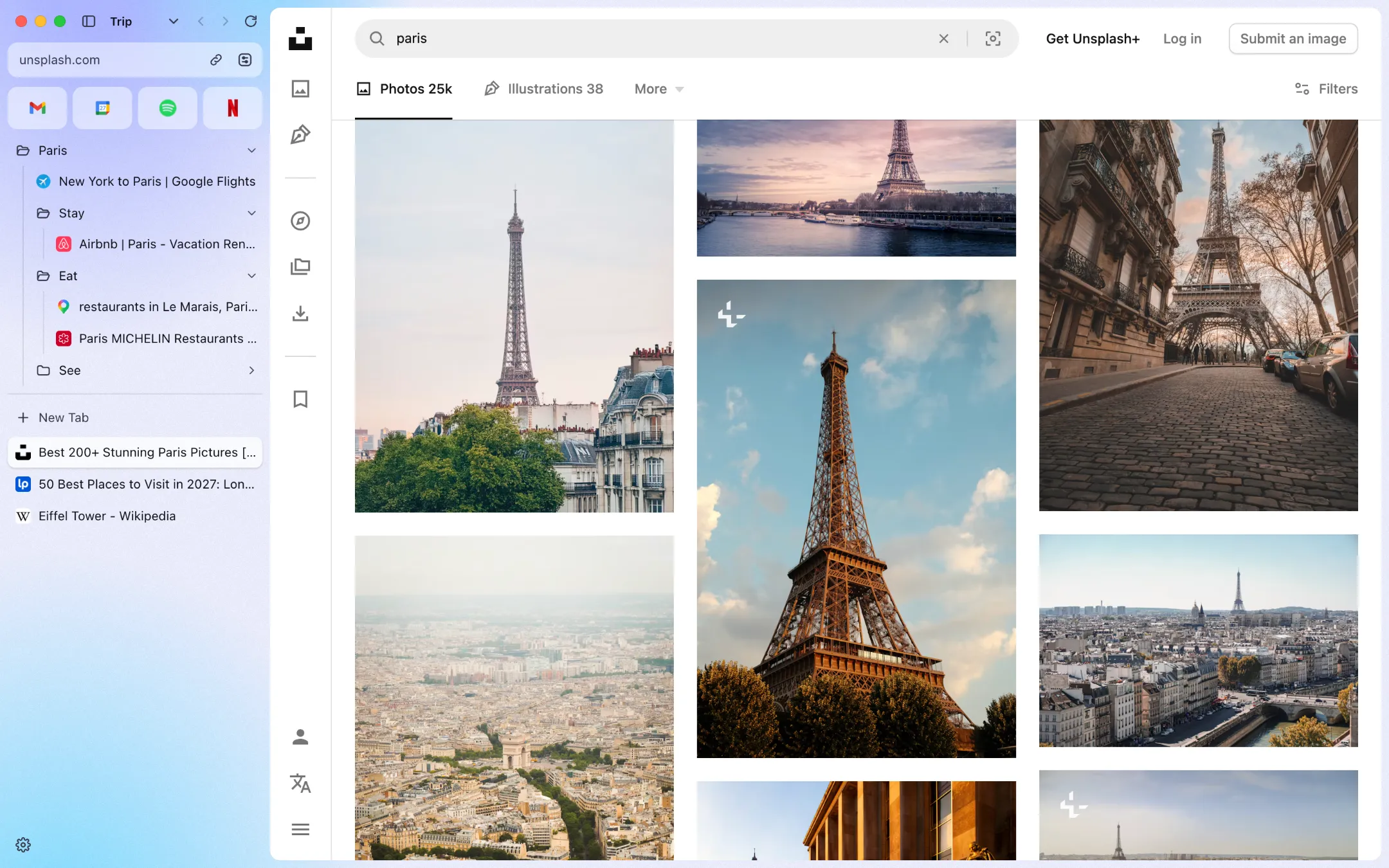
Task: Collapse the Stay folder
Action: [251, 213]
